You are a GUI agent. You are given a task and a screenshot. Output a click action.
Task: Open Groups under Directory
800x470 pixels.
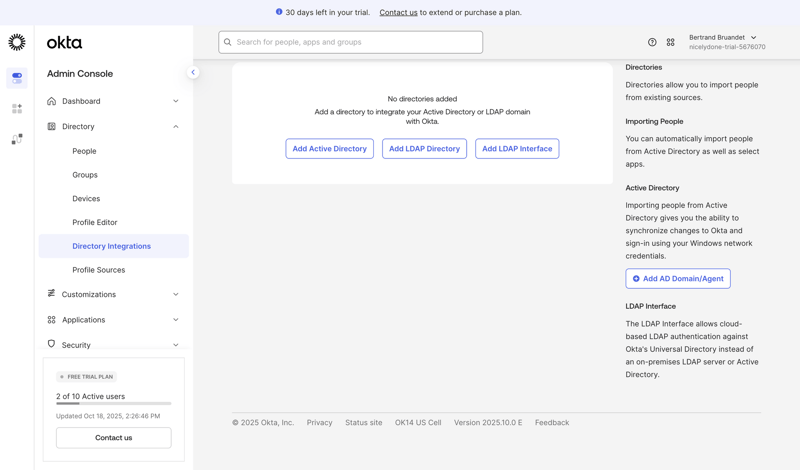pos(85,175)
